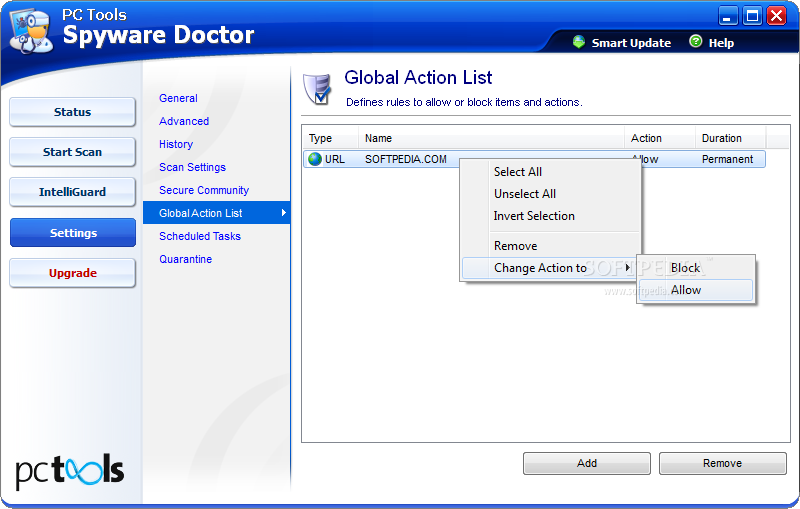Choose Invert Selection from context menu
The height and width of the screenshot is (509, 800).
551,216
